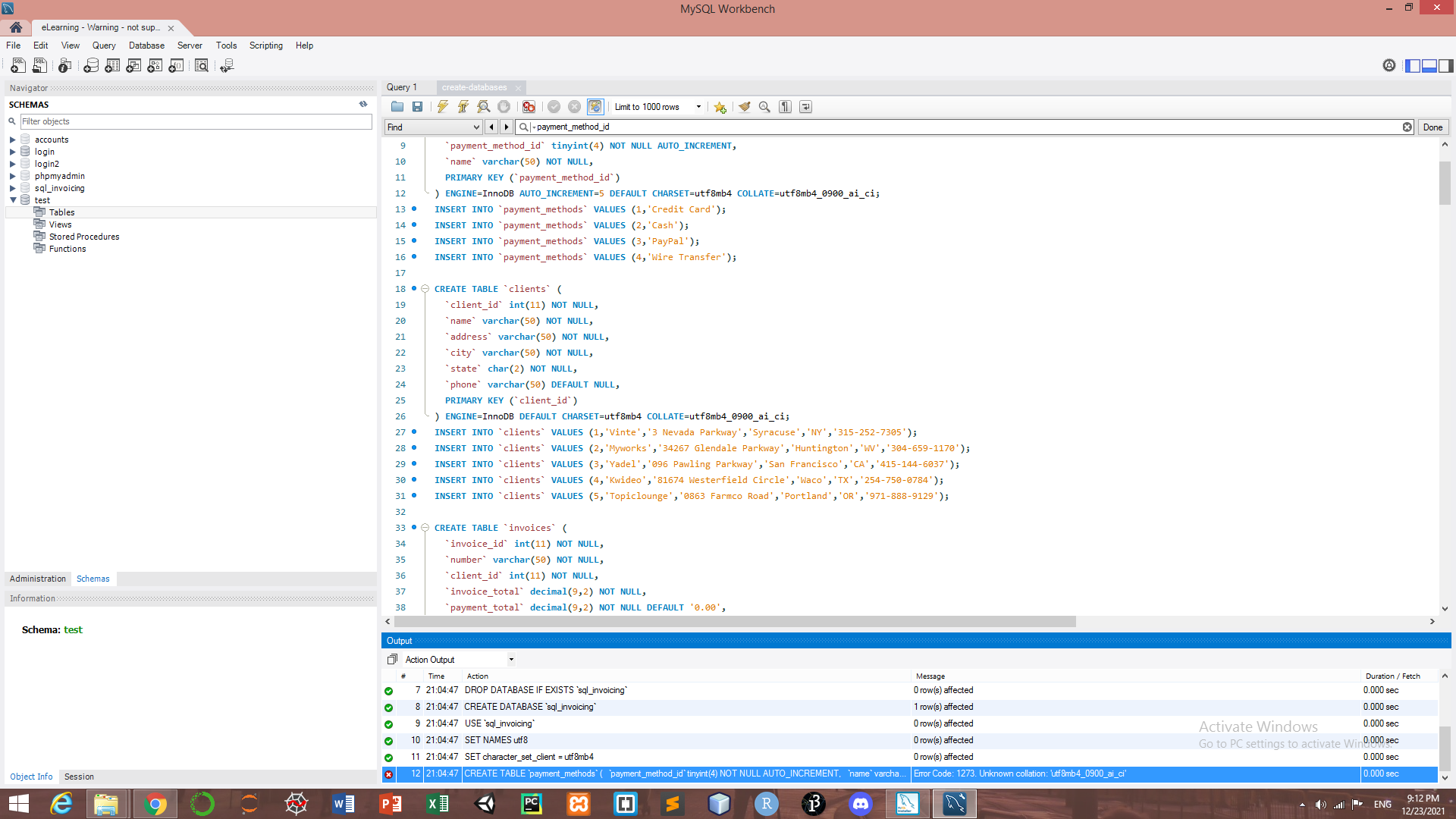Click the Done button in find bar
This screenshot has height=819, width=1456.
pos(1432,127)
